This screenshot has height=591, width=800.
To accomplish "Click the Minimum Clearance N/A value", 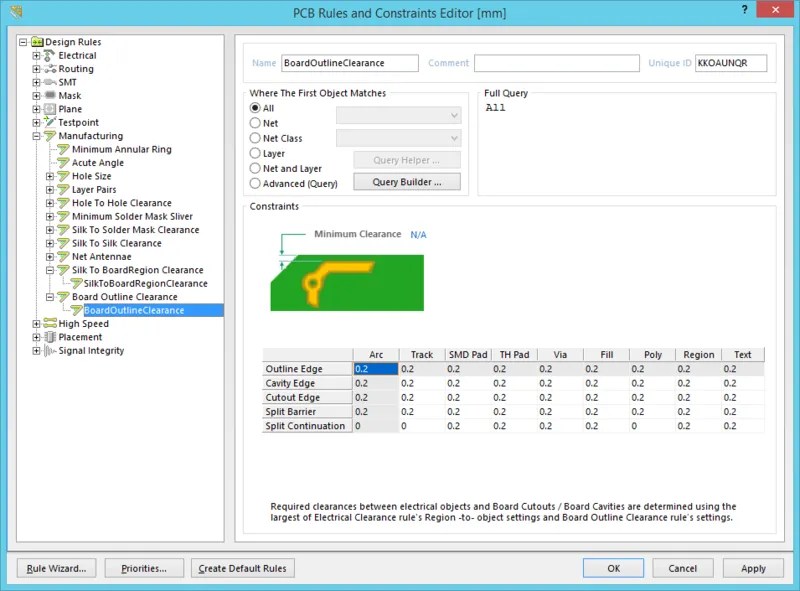I will click(x=418, y=235).
